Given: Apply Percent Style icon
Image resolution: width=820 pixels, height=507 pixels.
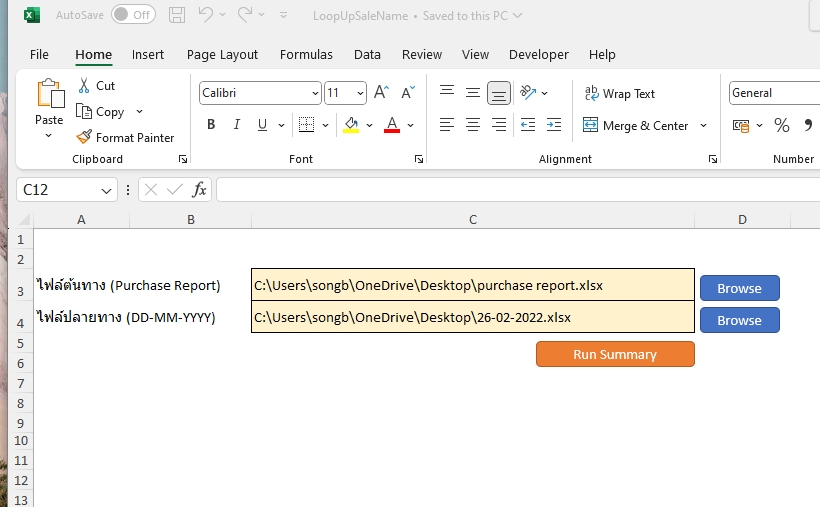Looking at the screenshot, I should (x=782, y=126).
